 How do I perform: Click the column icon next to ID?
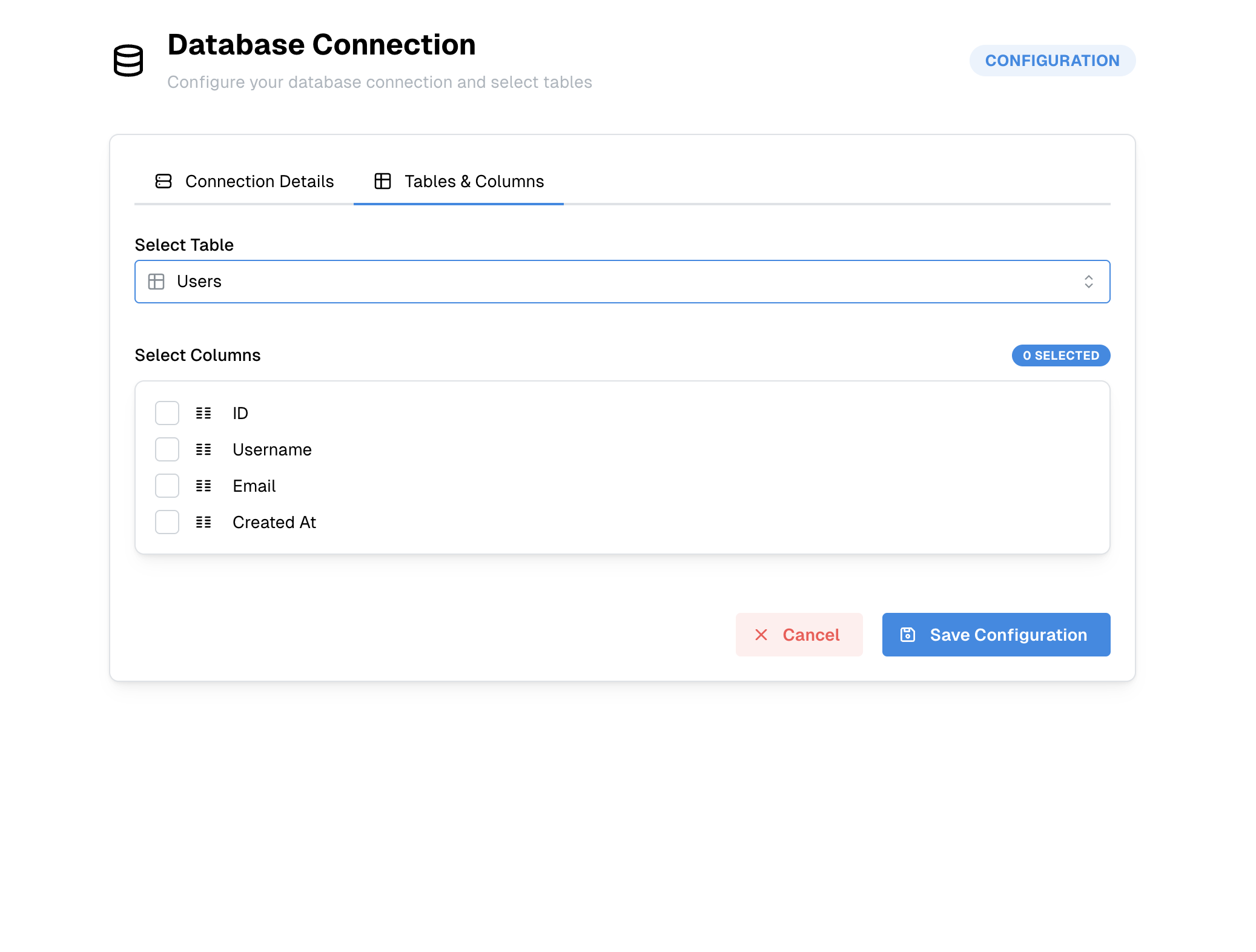203,413
